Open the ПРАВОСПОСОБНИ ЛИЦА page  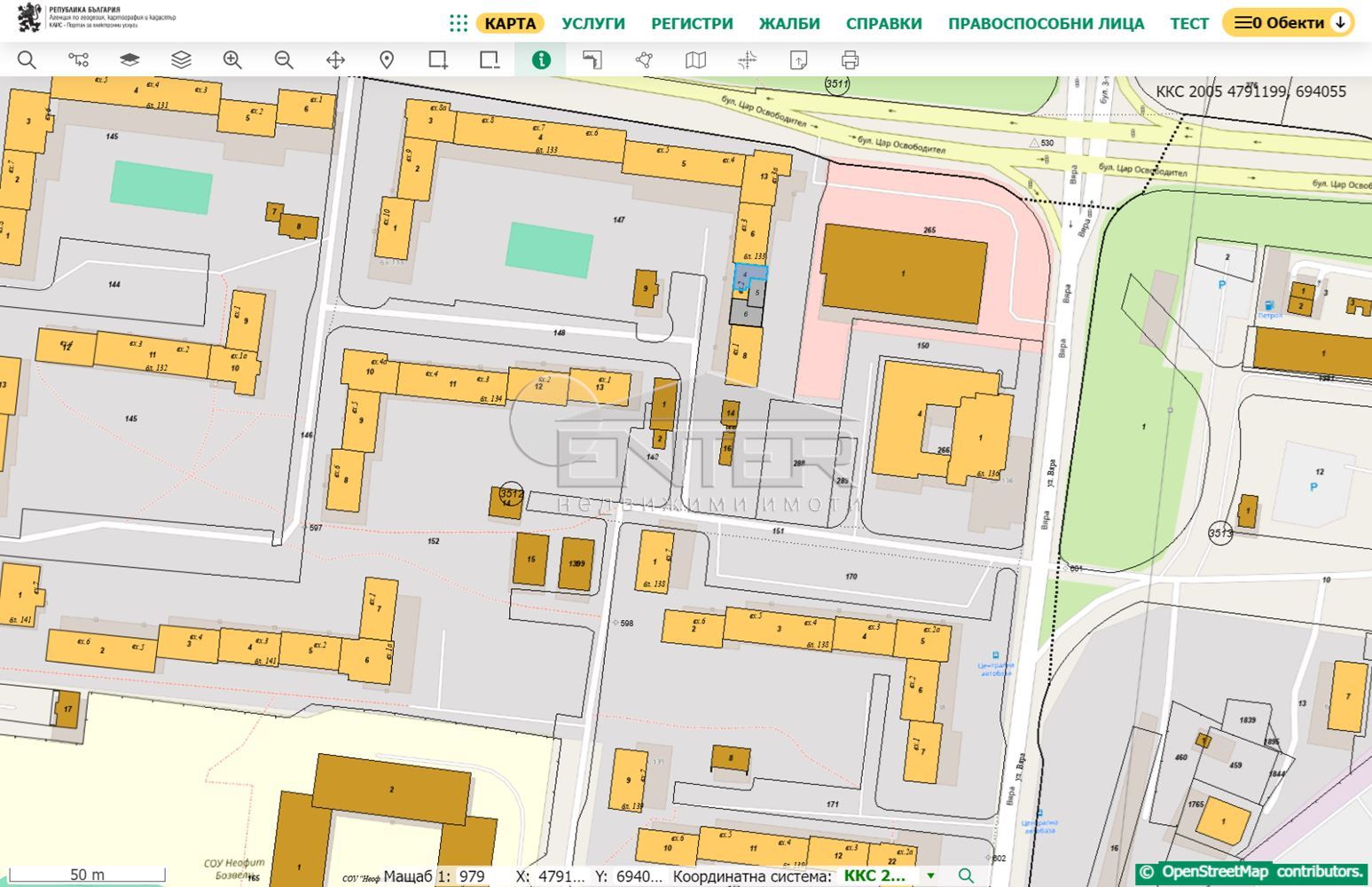(1046, 24)
